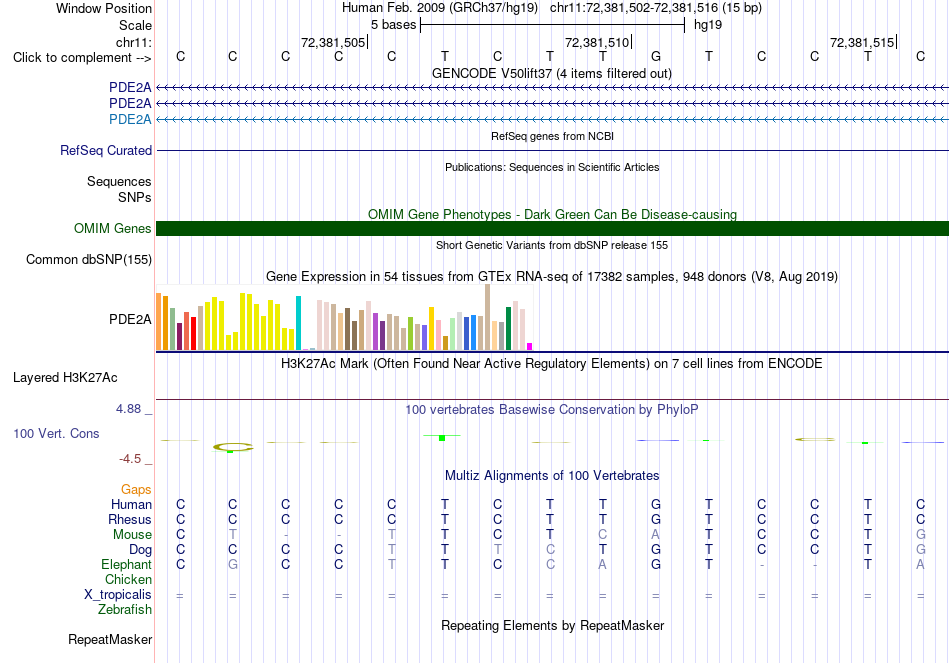
Task: Click the 5 bases scale bar text
Action: (394, 25)
